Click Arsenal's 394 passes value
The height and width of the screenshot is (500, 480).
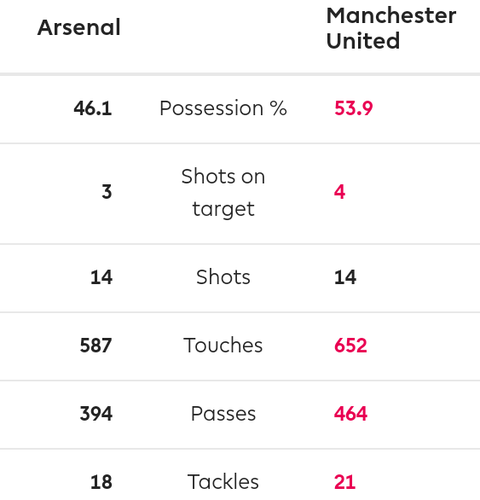click(96, 414)
